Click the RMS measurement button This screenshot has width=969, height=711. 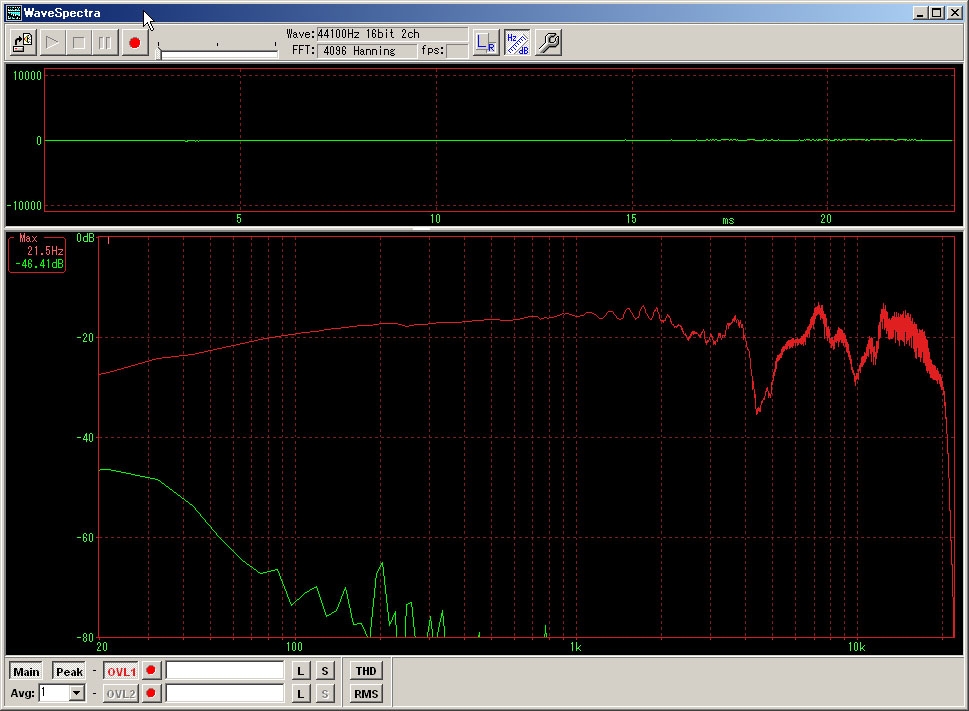click(x=366, y=693)
